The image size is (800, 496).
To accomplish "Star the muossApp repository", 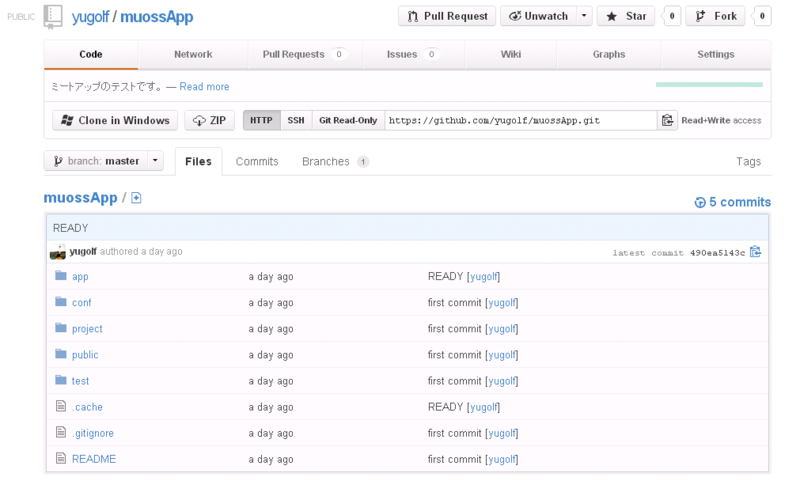I will 626,16.
